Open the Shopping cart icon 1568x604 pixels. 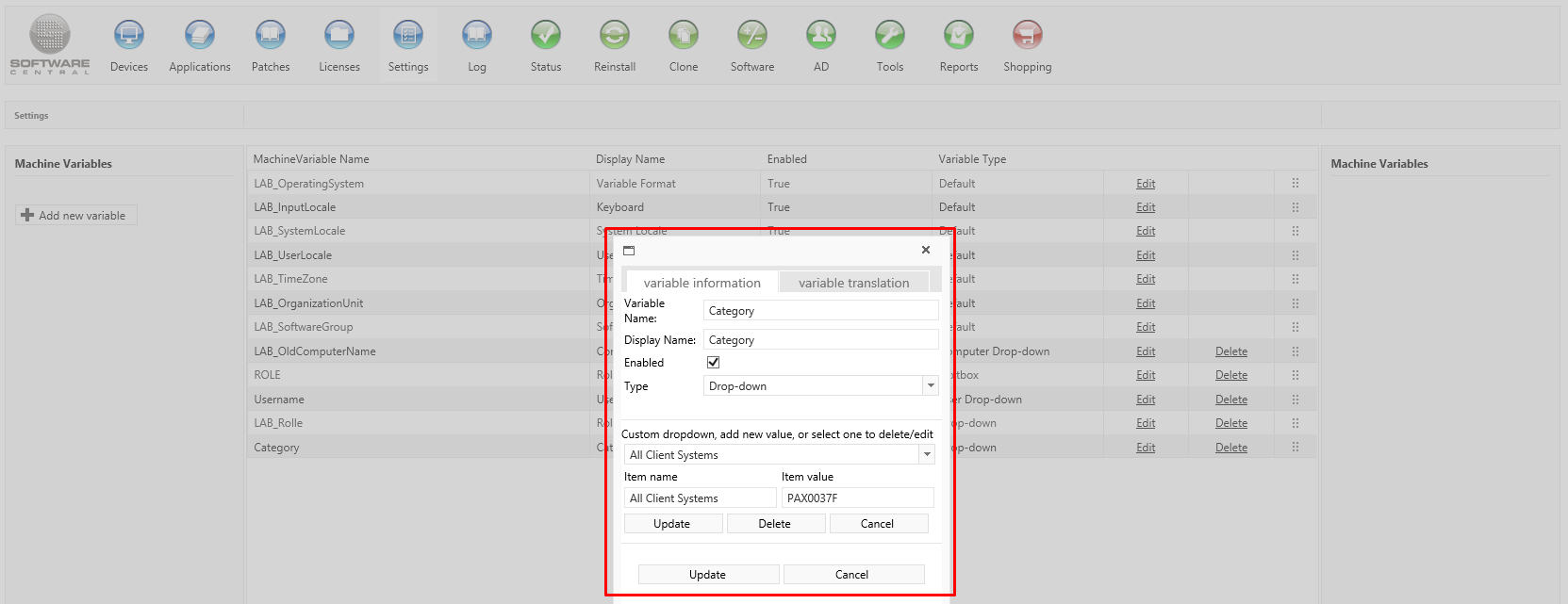point(1027,36)
